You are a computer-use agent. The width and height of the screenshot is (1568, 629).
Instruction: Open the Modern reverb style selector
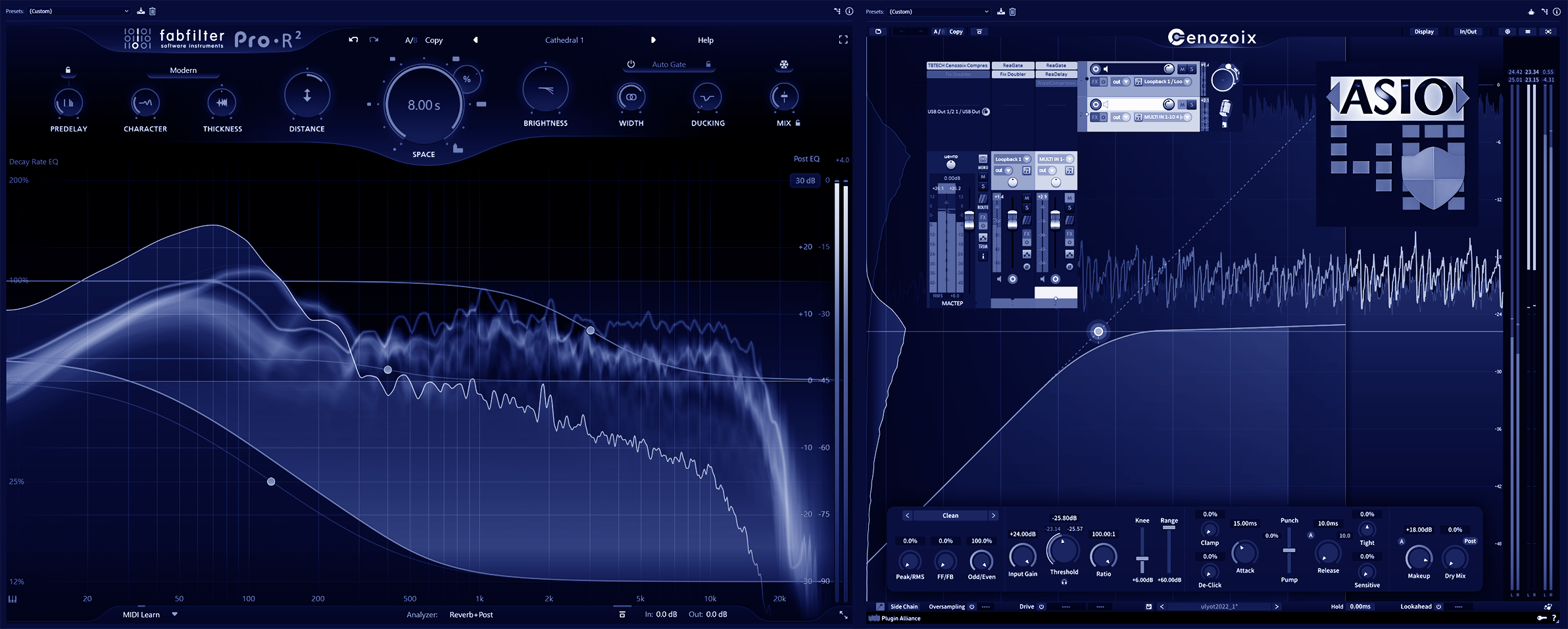point(184,70)
